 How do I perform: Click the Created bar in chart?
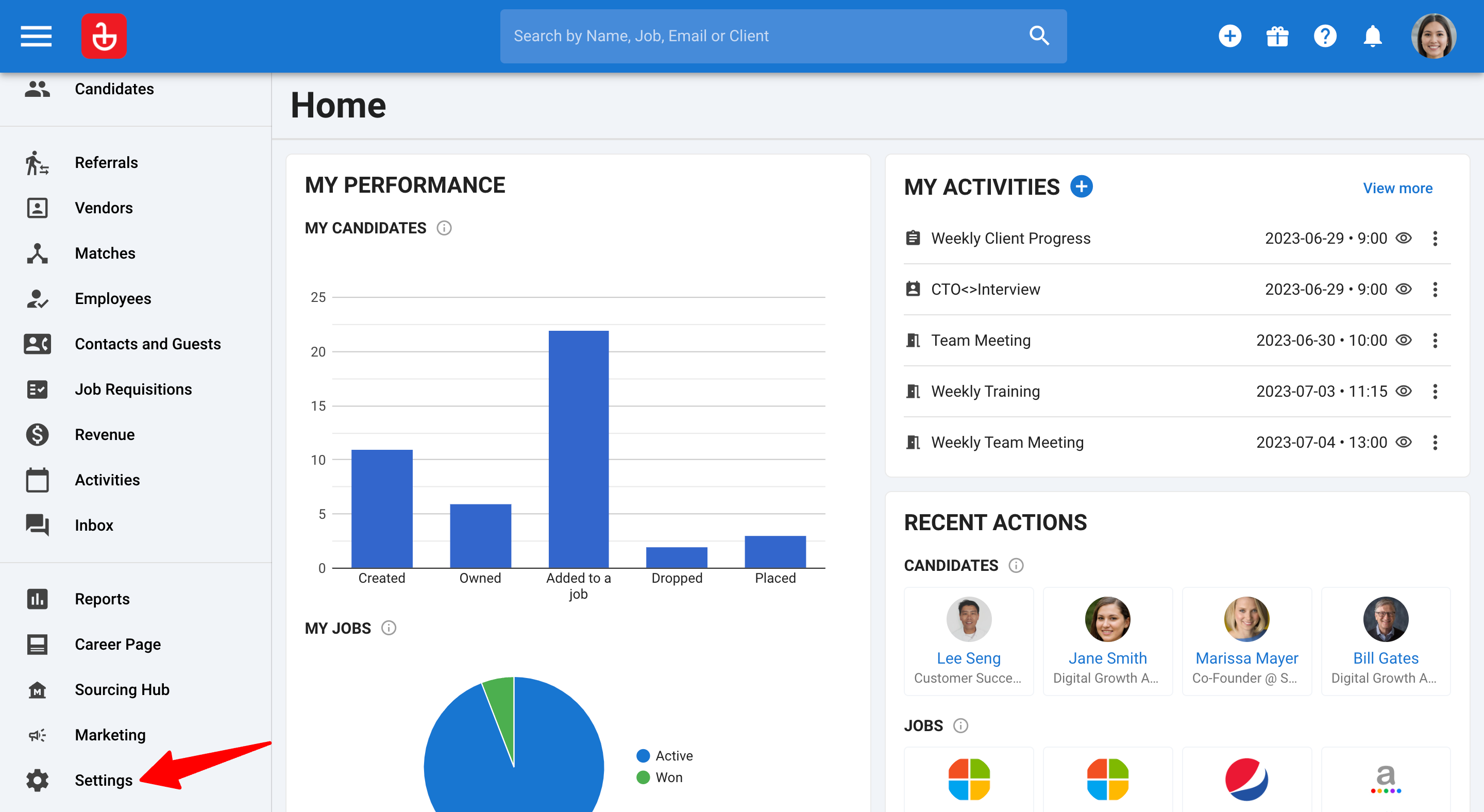(382, 509)
